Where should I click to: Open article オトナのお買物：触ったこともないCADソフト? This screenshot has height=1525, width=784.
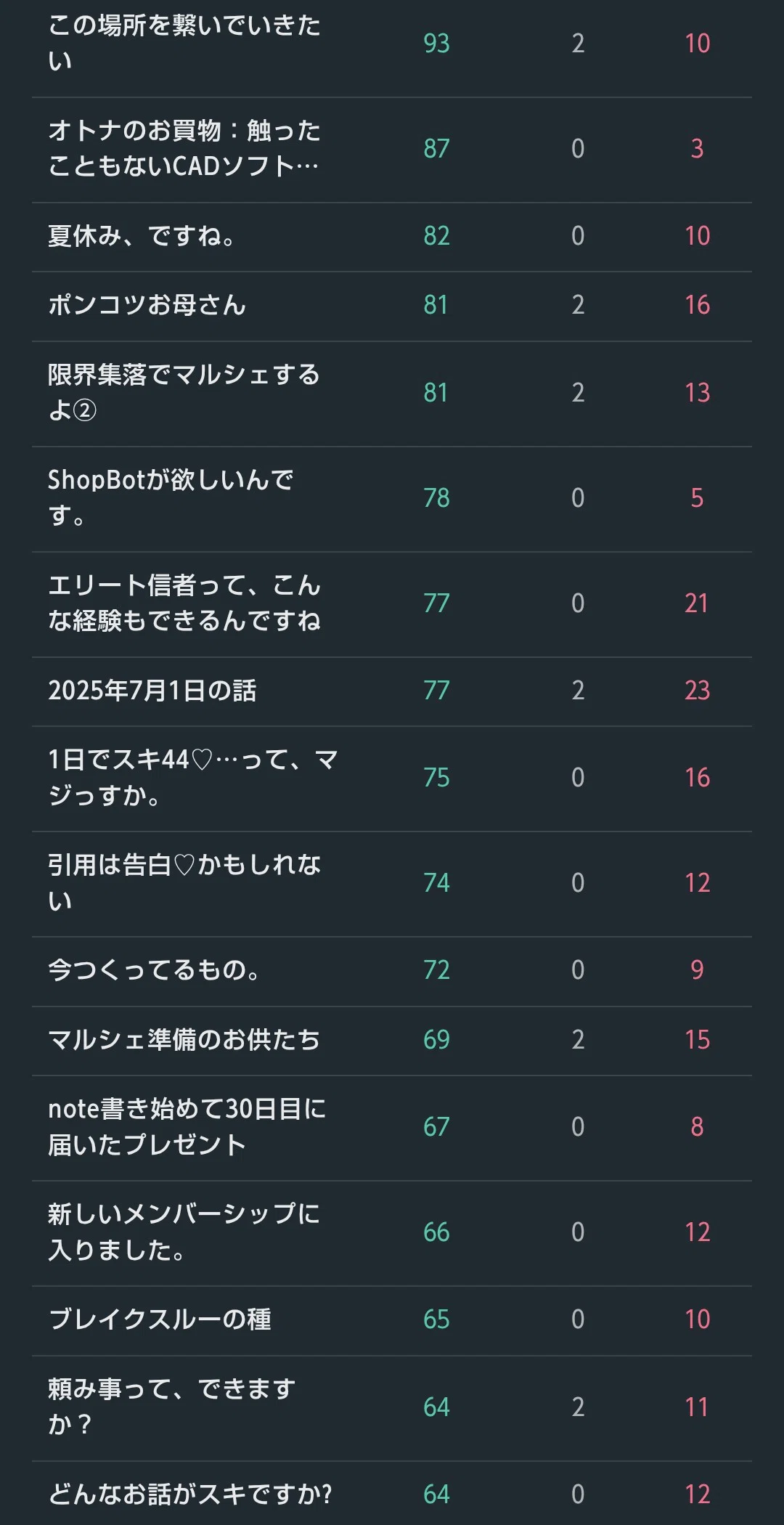[184, 148]
